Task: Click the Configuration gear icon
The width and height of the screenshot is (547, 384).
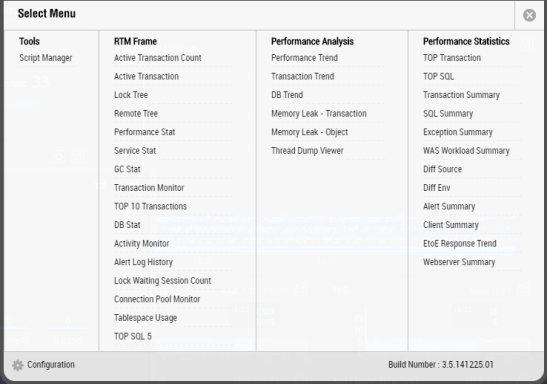Action: 17,365
